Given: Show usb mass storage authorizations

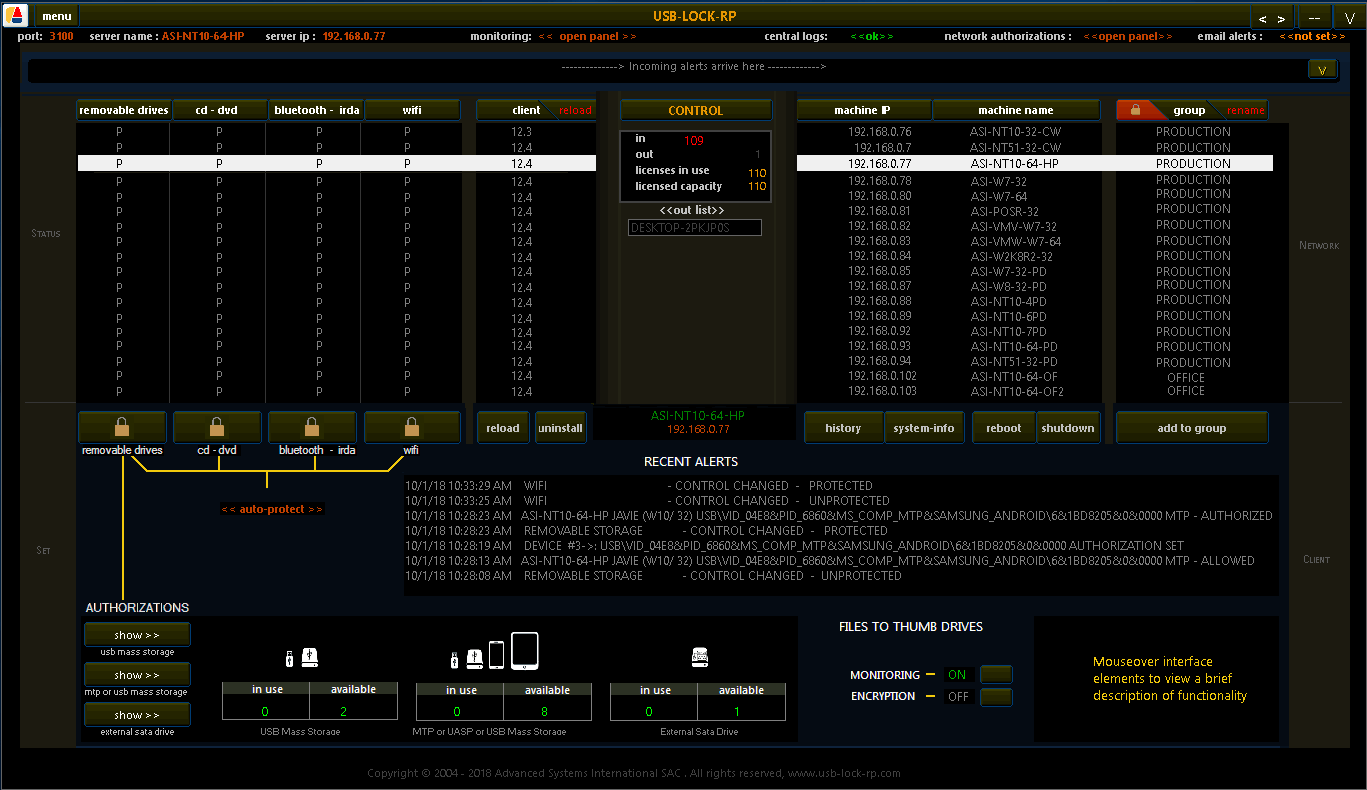Looking at the screenshot, I should pos(137,635).
